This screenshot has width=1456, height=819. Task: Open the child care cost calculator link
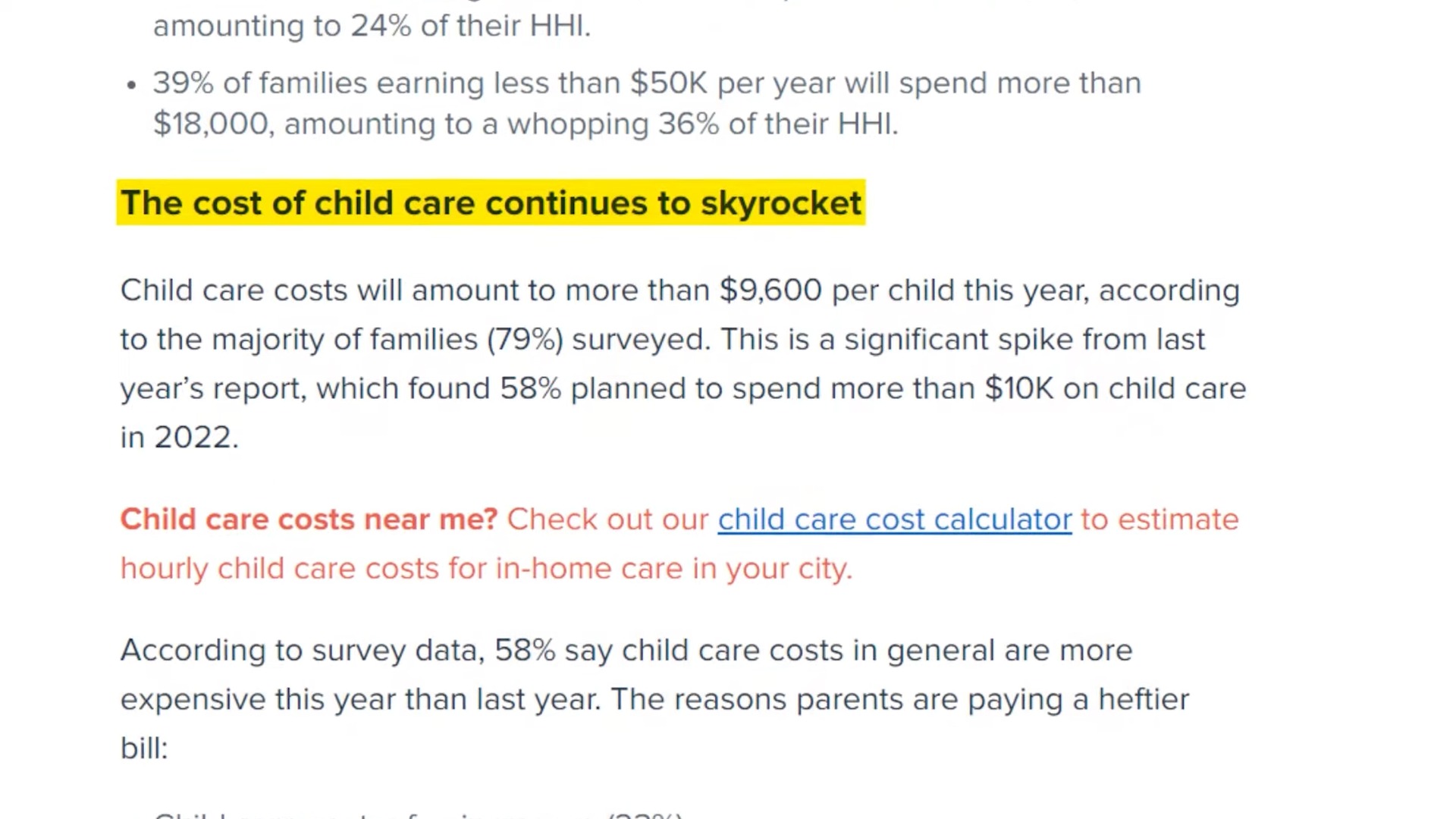tap(895, 520)
